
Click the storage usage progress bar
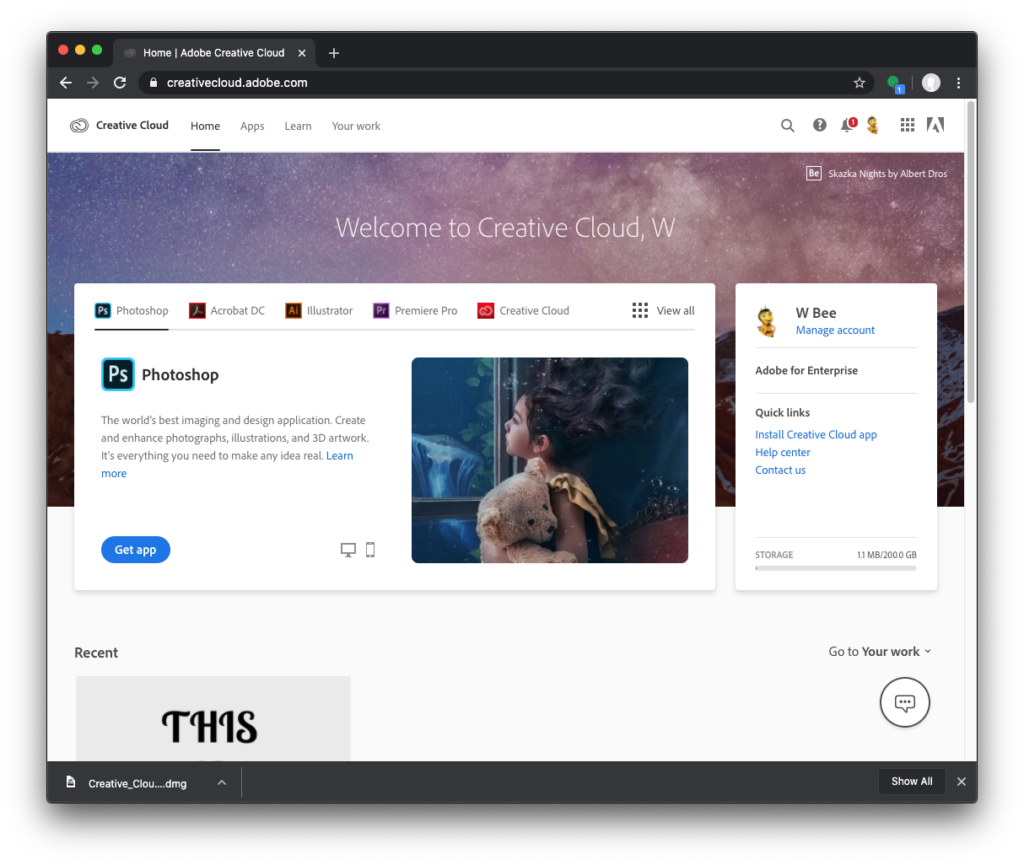pos(835,568)
